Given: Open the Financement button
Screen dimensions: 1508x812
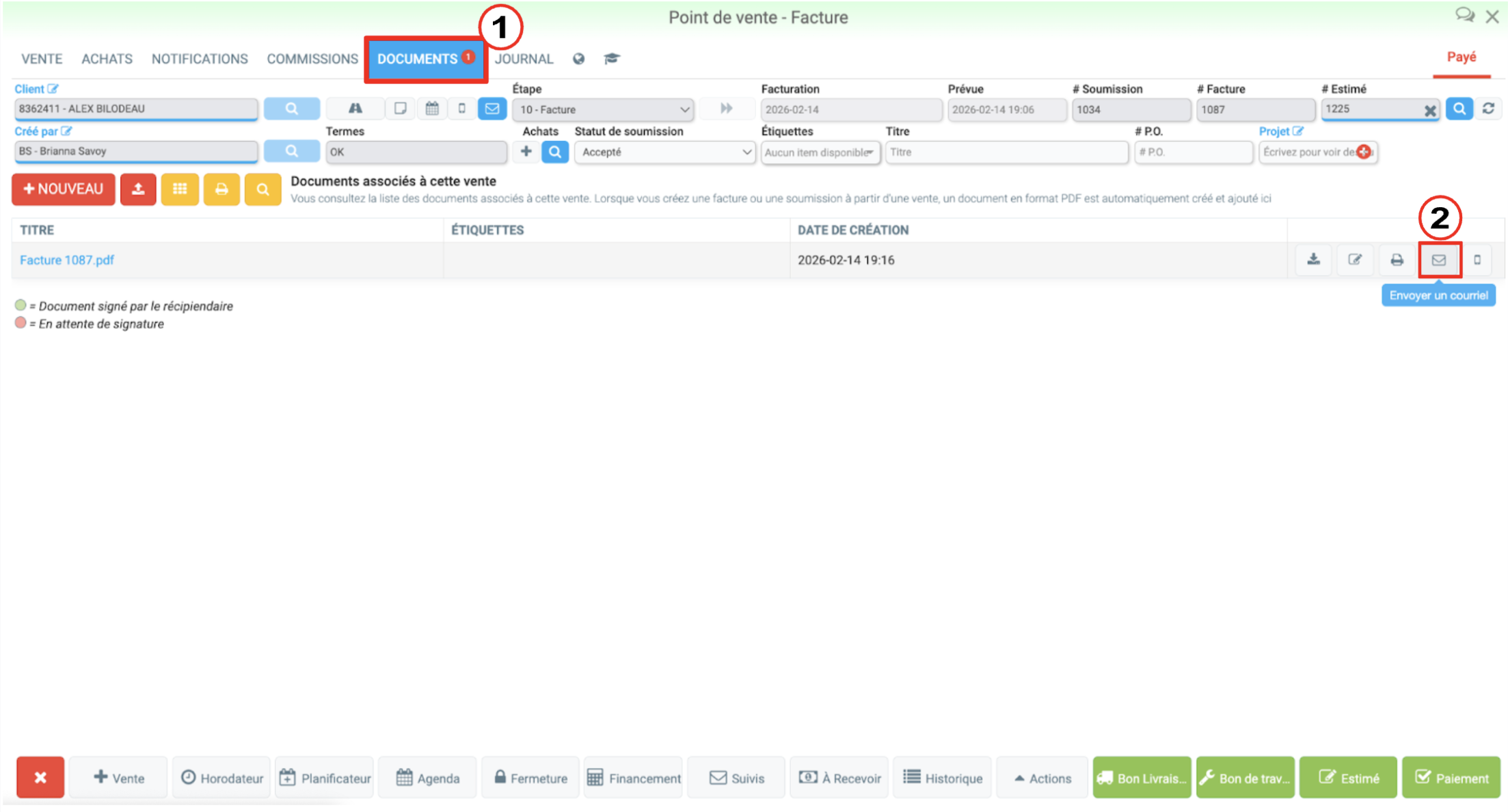Looking at the screenshot, I should click(634, 778).
